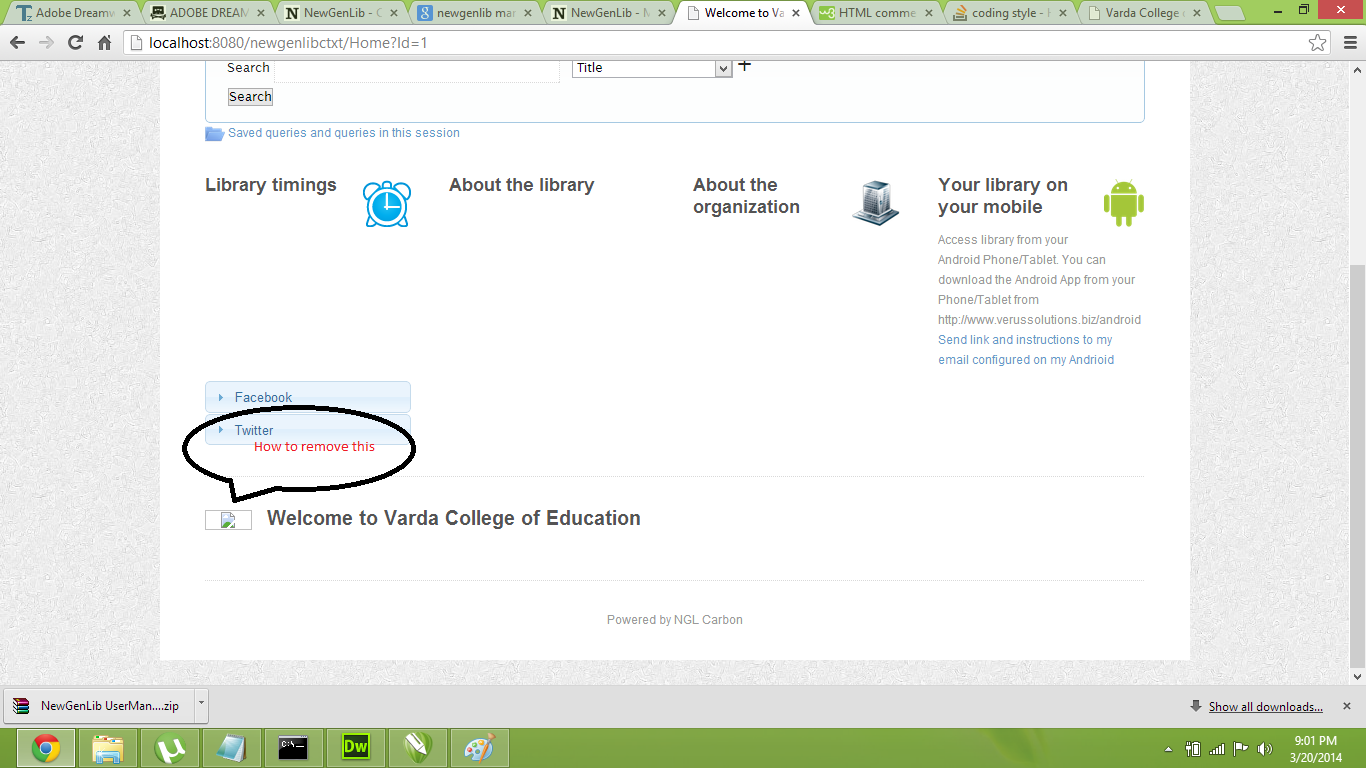This screenshot has width=1366, height=768.
Task: Click the Search text input field
Action: tap(416, 69)
